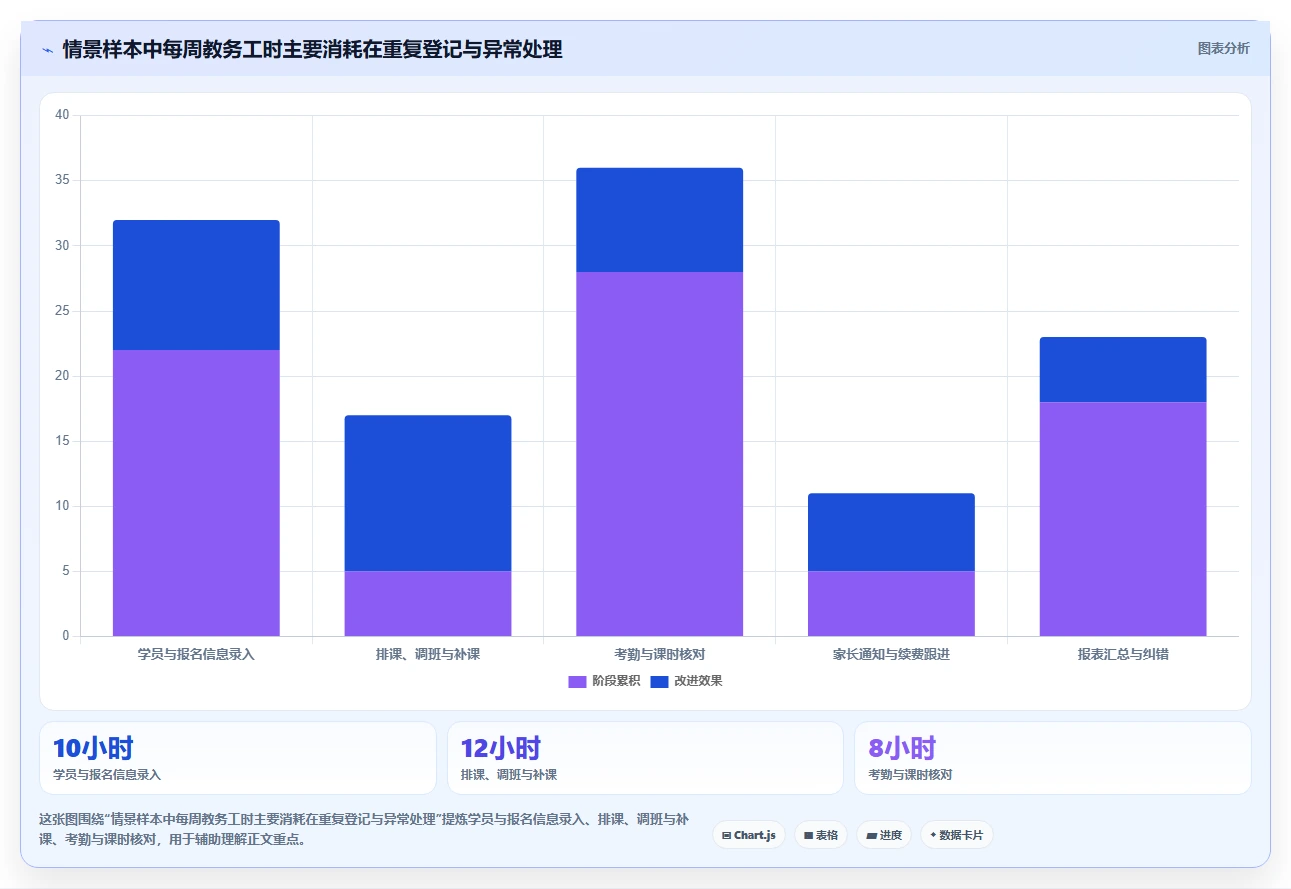Viewport: 1291px width, 889px height.
Task: Click blue bar segment for 报表汇总与纠错
Action: coord(1123,370)
